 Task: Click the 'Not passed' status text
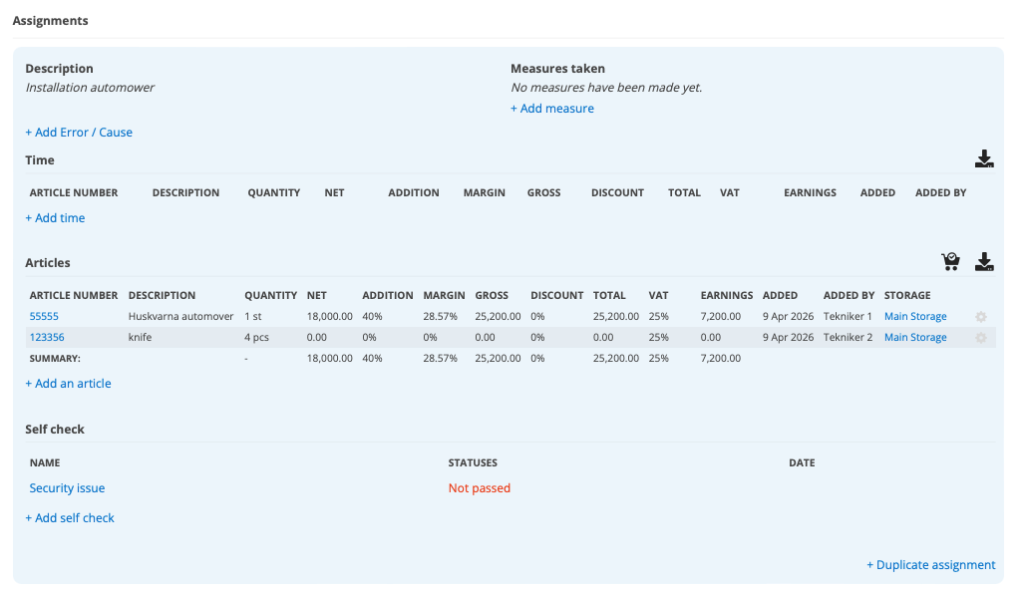click(479, 488)
